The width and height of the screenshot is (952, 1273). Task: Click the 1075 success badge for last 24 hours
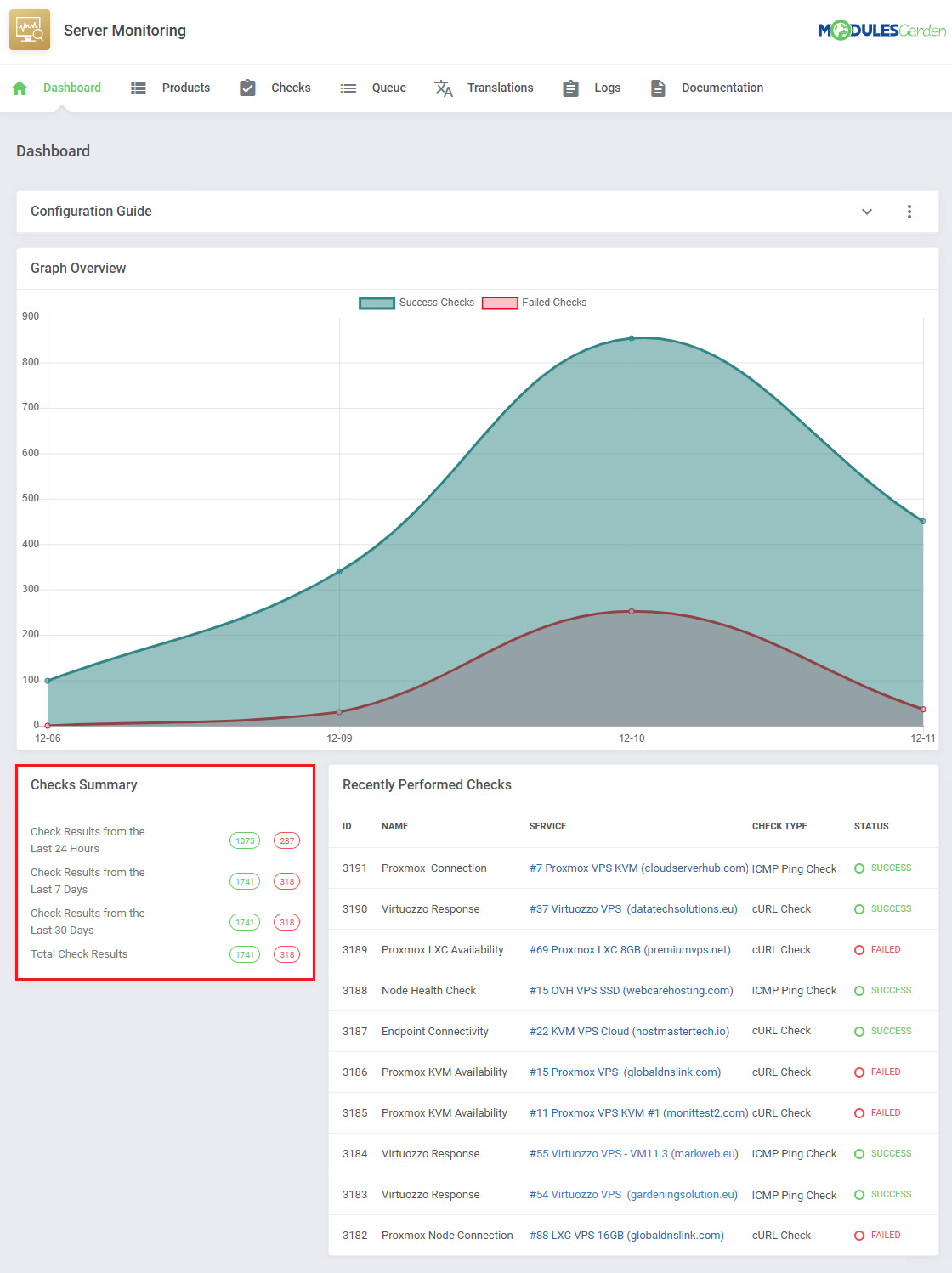[x=245, y=841]
